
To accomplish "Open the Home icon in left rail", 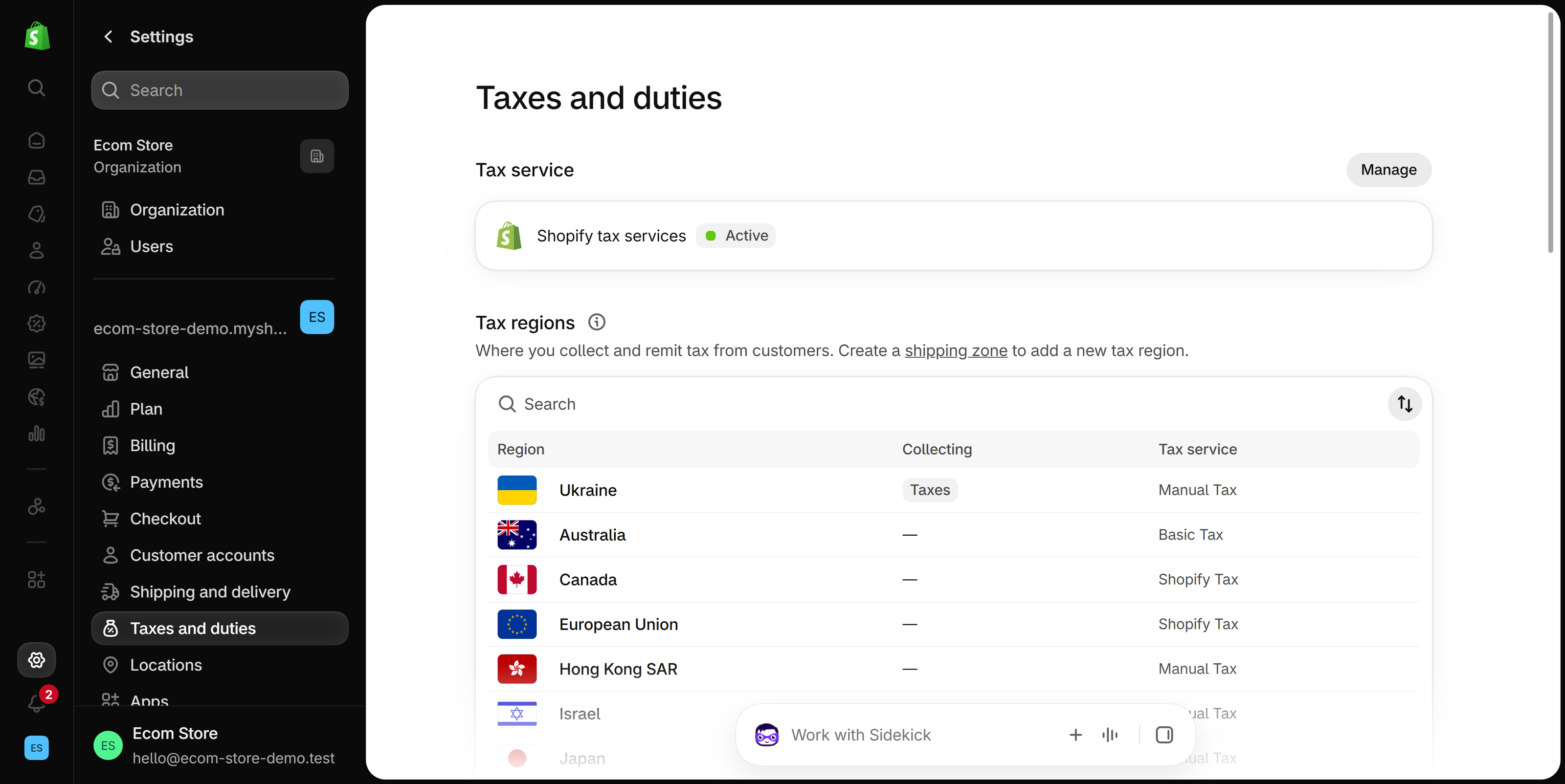I will (37, 140).
